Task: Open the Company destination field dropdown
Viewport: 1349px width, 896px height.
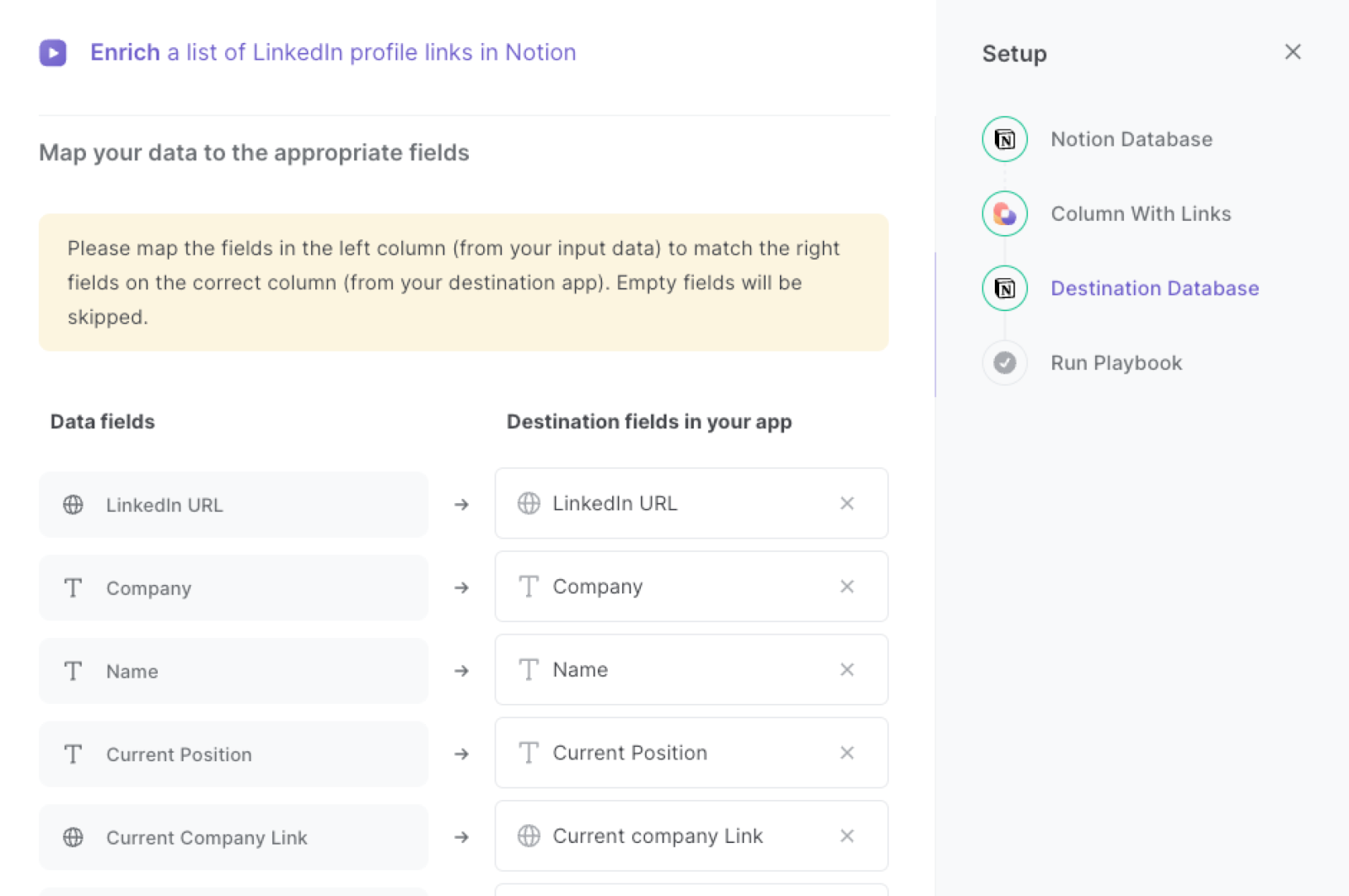Action: (691, 587)
